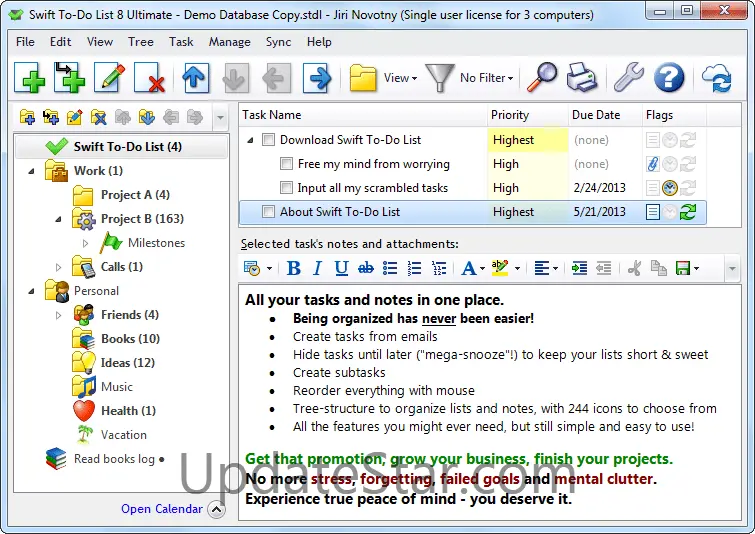
Task: Check the Free my mind from worrying task
Action: pos(286,164)
